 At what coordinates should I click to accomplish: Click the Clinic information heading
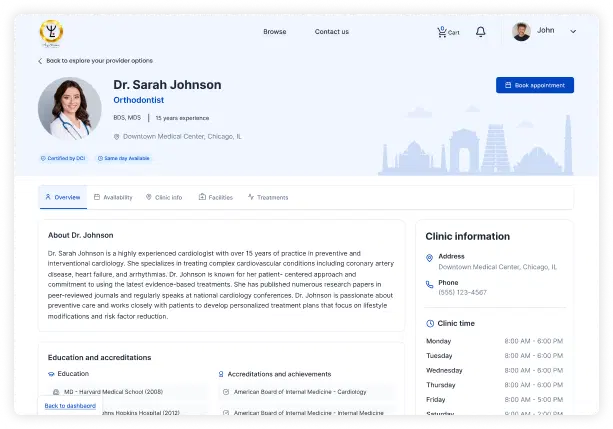coord(468,236)
